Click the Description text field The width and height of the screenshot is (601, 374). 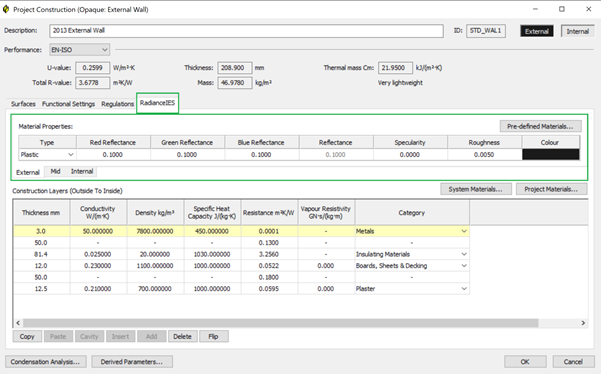pyautogui.click(x=246, y=31)
